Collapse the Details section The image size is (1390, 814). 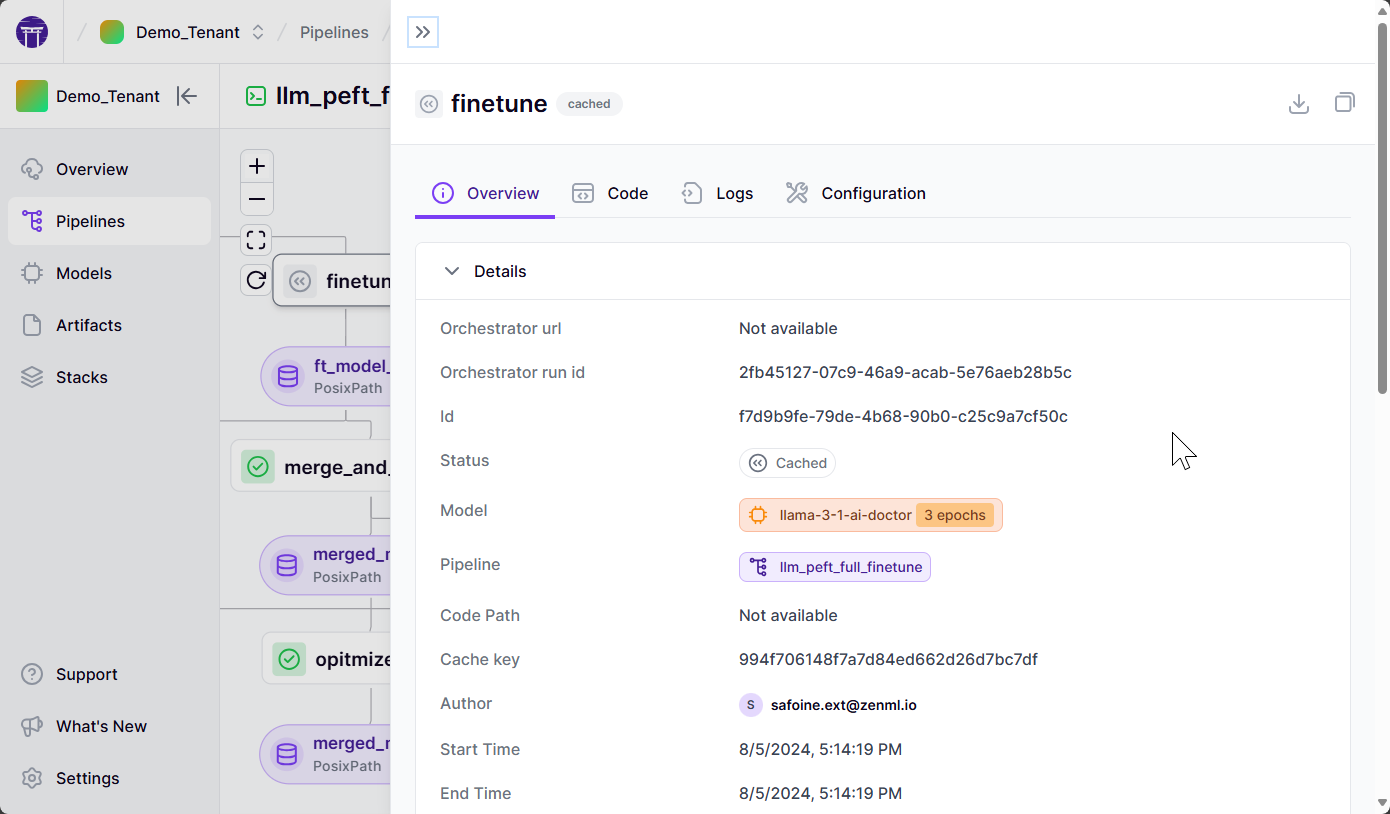tap(452, 271)
